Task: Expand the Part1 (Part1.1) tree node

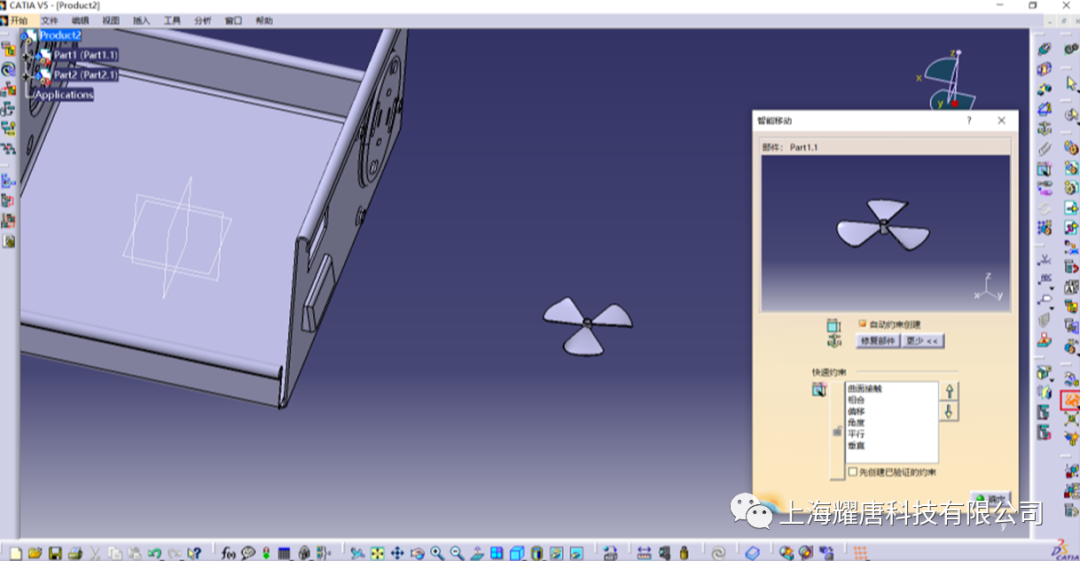Action: pyautogui.click(x=28, y=56)
